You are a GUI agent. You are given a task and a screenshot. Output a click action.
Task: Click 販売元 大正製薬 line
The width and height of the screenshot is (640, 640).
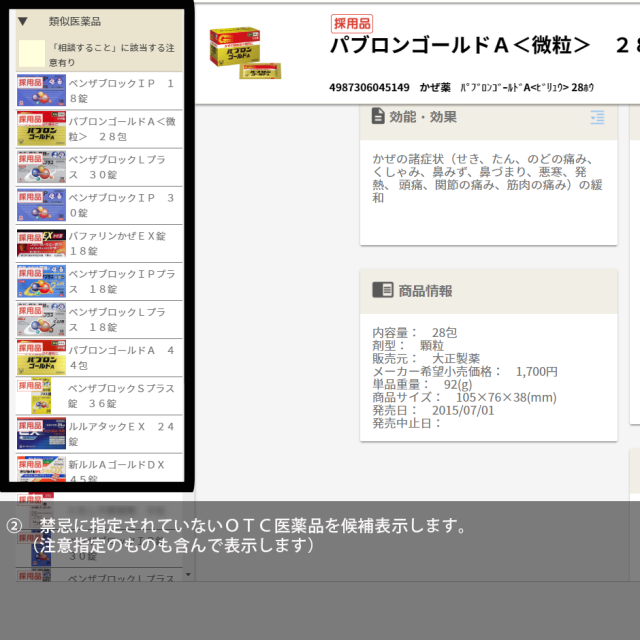pos(426,358)
